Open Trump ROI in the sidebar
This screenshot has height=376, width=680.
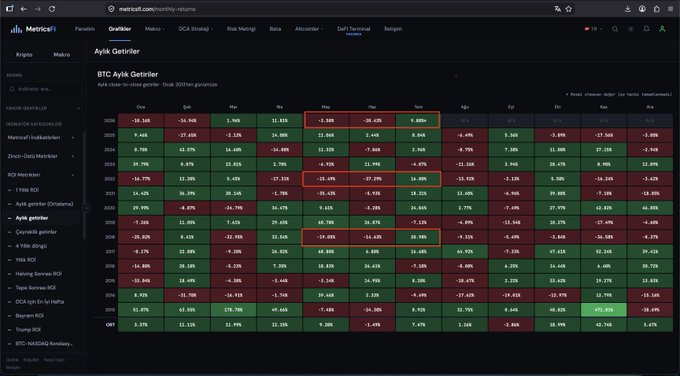[x=28, y=330]
